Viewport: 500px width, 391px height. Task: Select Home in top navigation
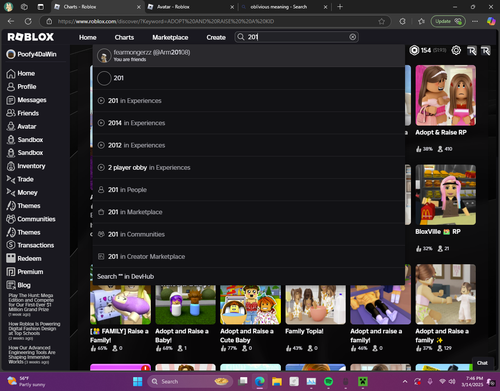[88, 37]
